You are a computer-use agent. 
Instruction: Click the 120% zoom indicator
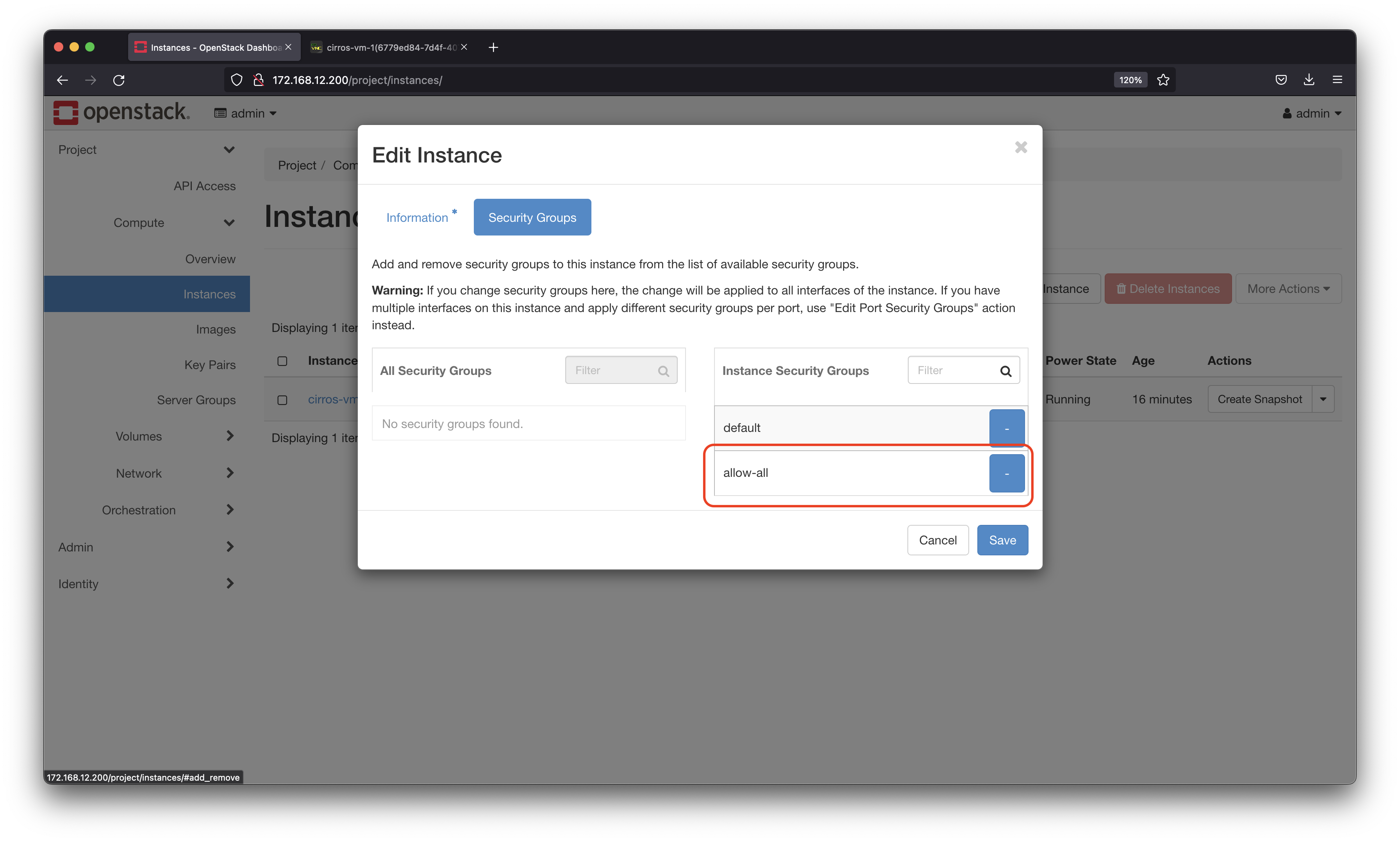1130,80
